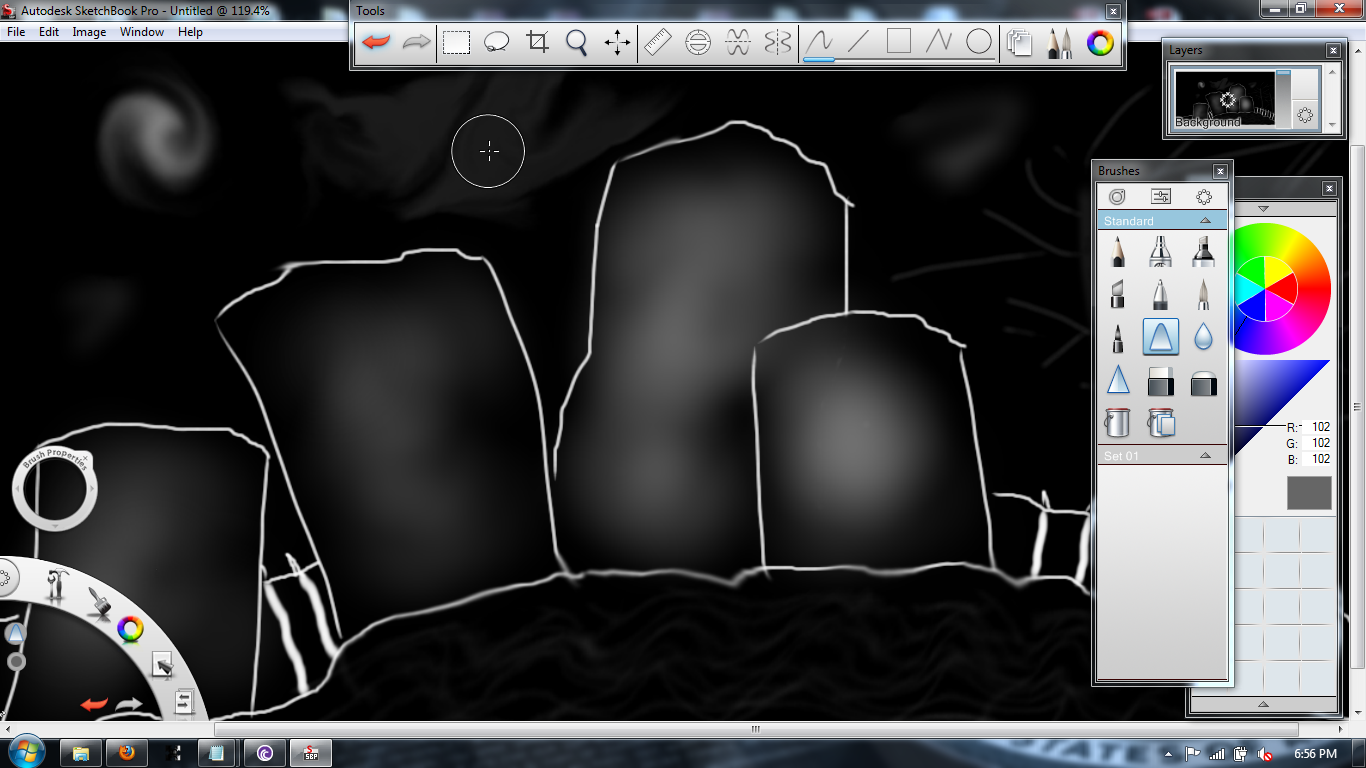Select the Blur water drop brush
This screenshot has width=1366, height=768.
click(1203, 337)
